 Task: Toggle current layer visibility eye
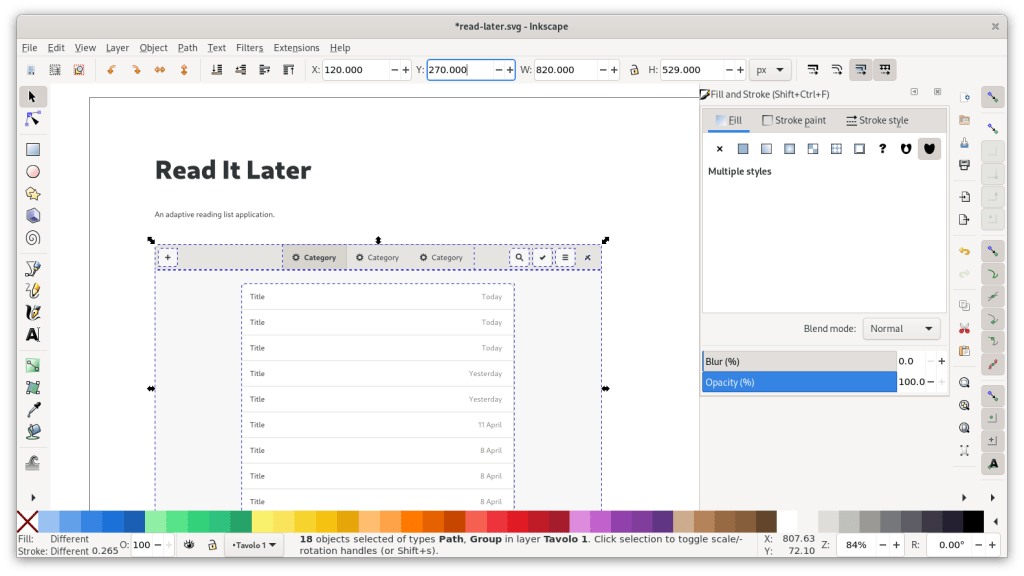[188, 545]
